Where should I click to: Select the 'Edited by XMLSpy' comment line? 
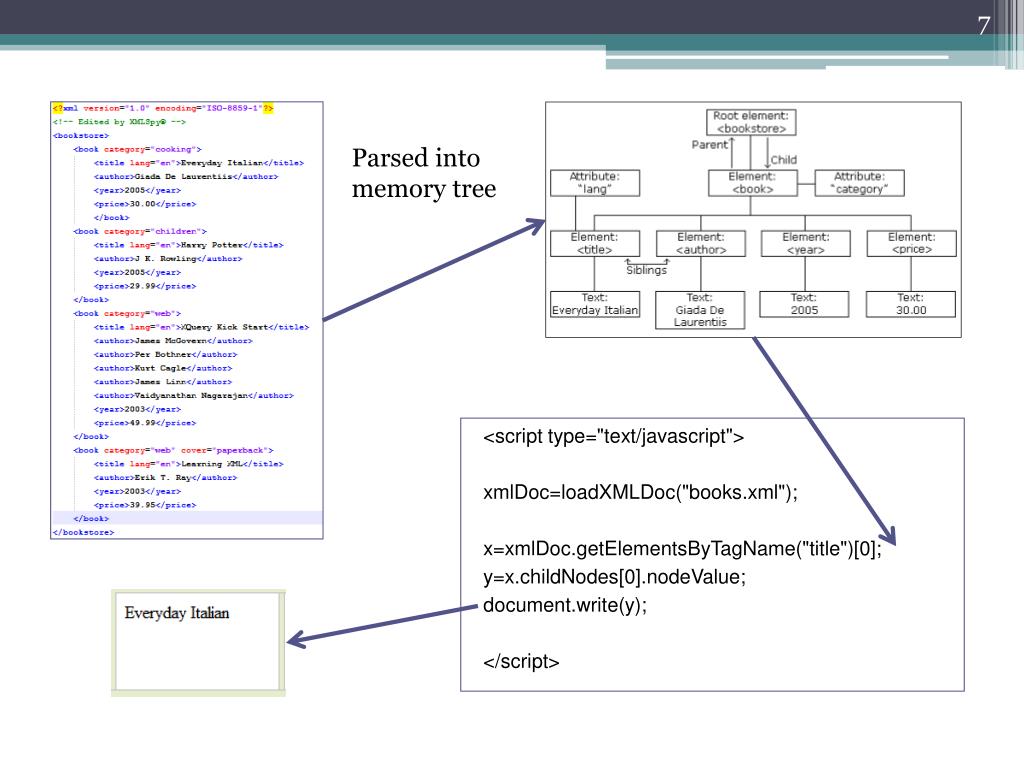119,122
